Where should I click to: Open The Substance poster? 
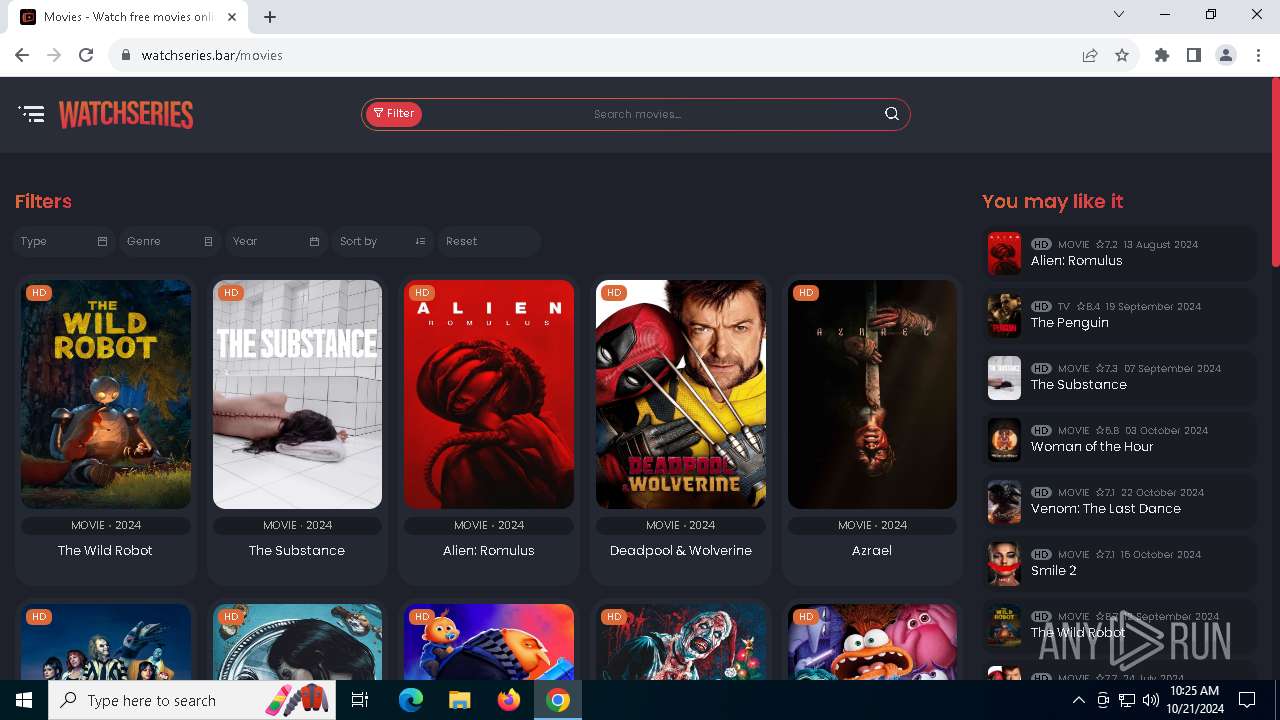pos(297,394)
